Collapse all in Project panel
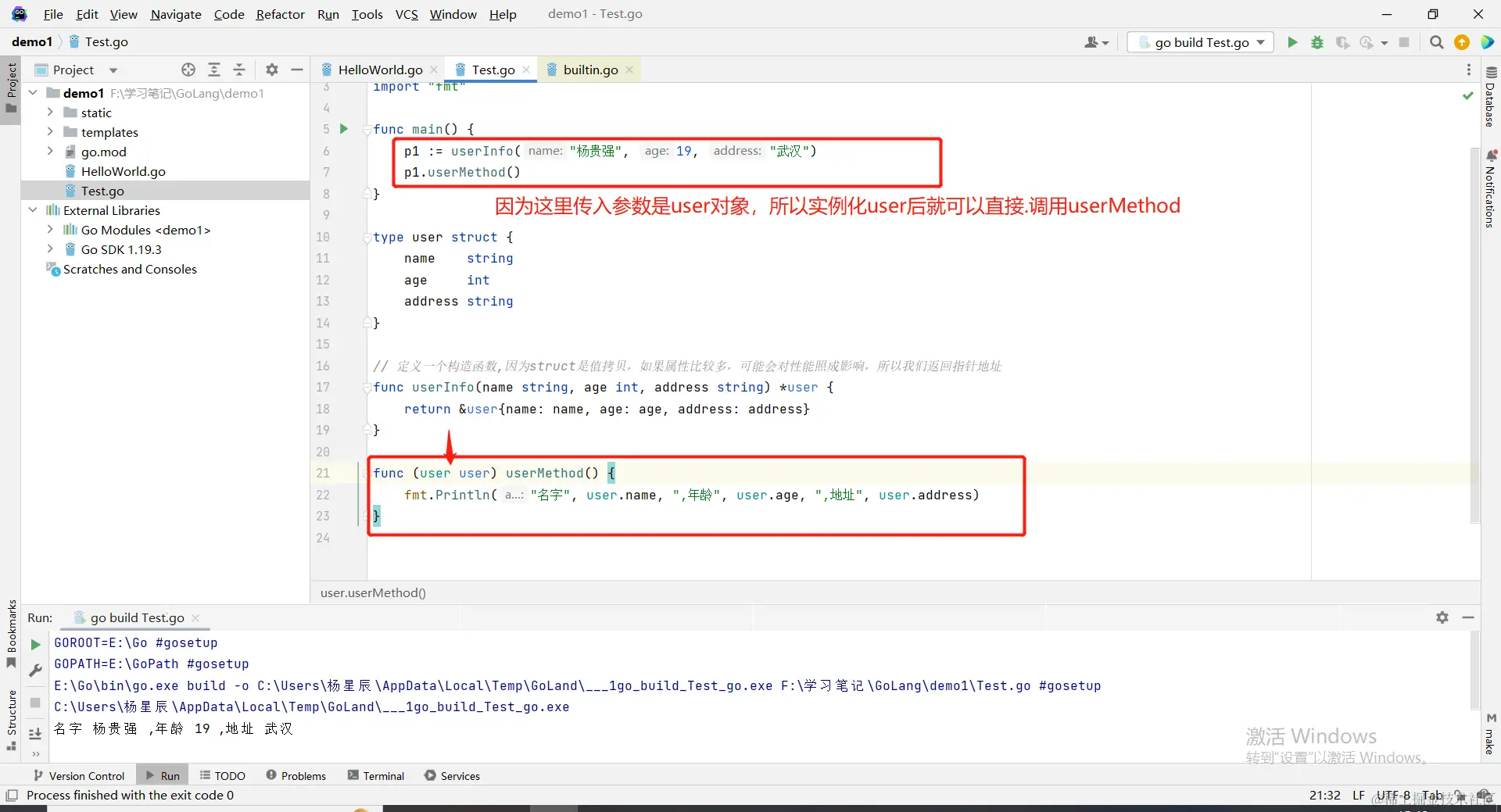This screenshot has height=812, width=1501. [239, 70]
